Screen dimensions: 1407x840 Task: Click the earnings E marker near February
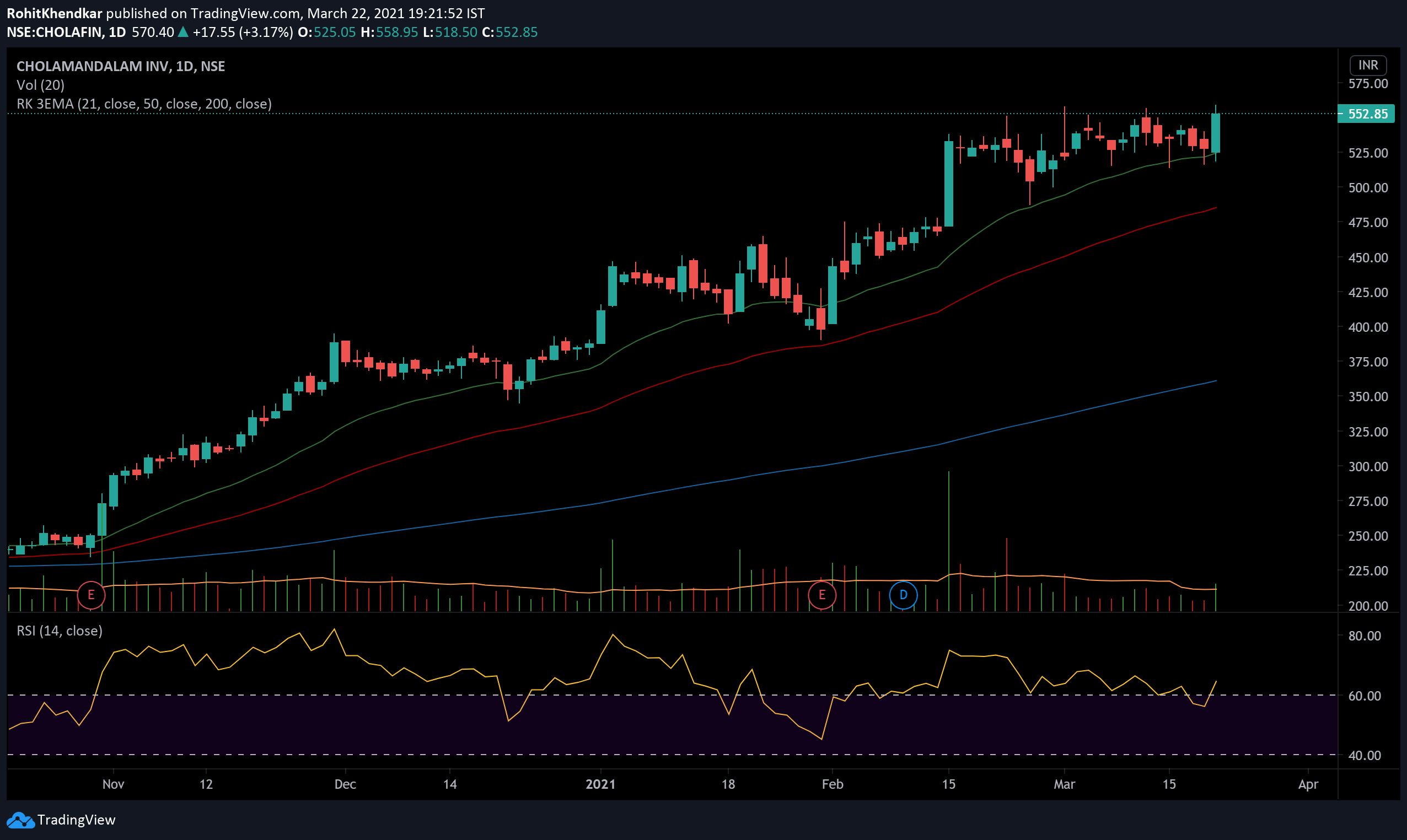click(x=821, y=595)
